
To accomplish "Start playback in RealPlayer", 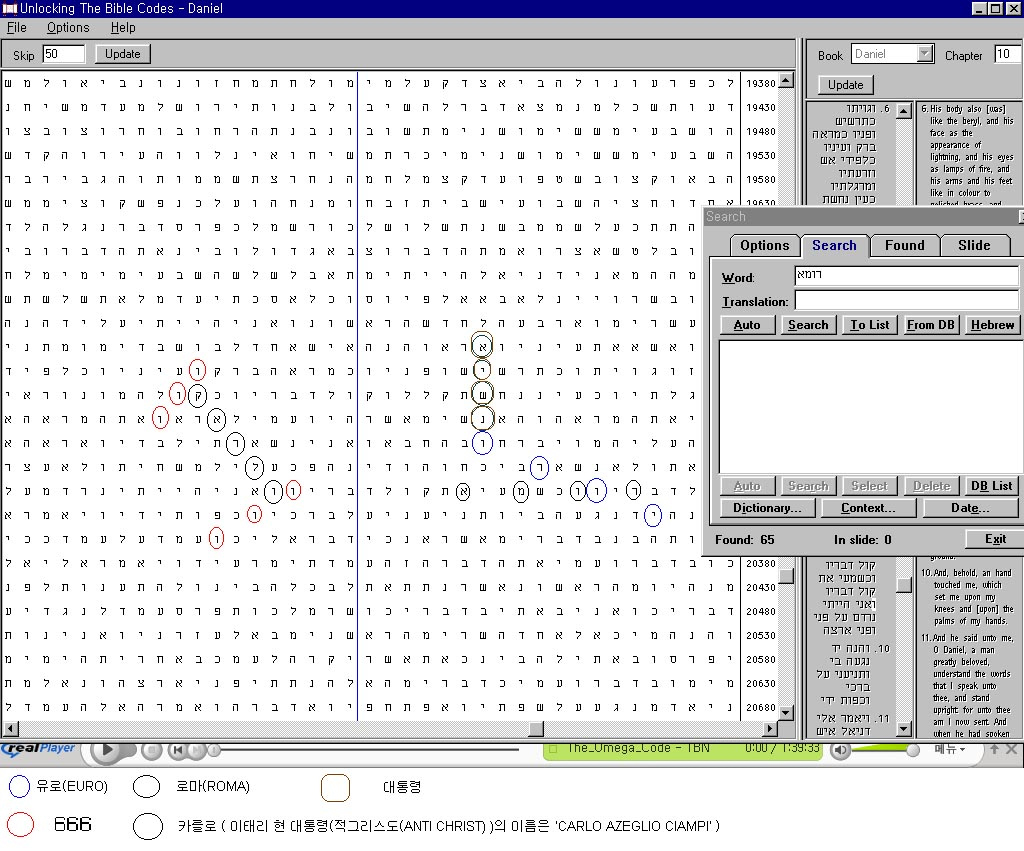I will tap(107, 750).
